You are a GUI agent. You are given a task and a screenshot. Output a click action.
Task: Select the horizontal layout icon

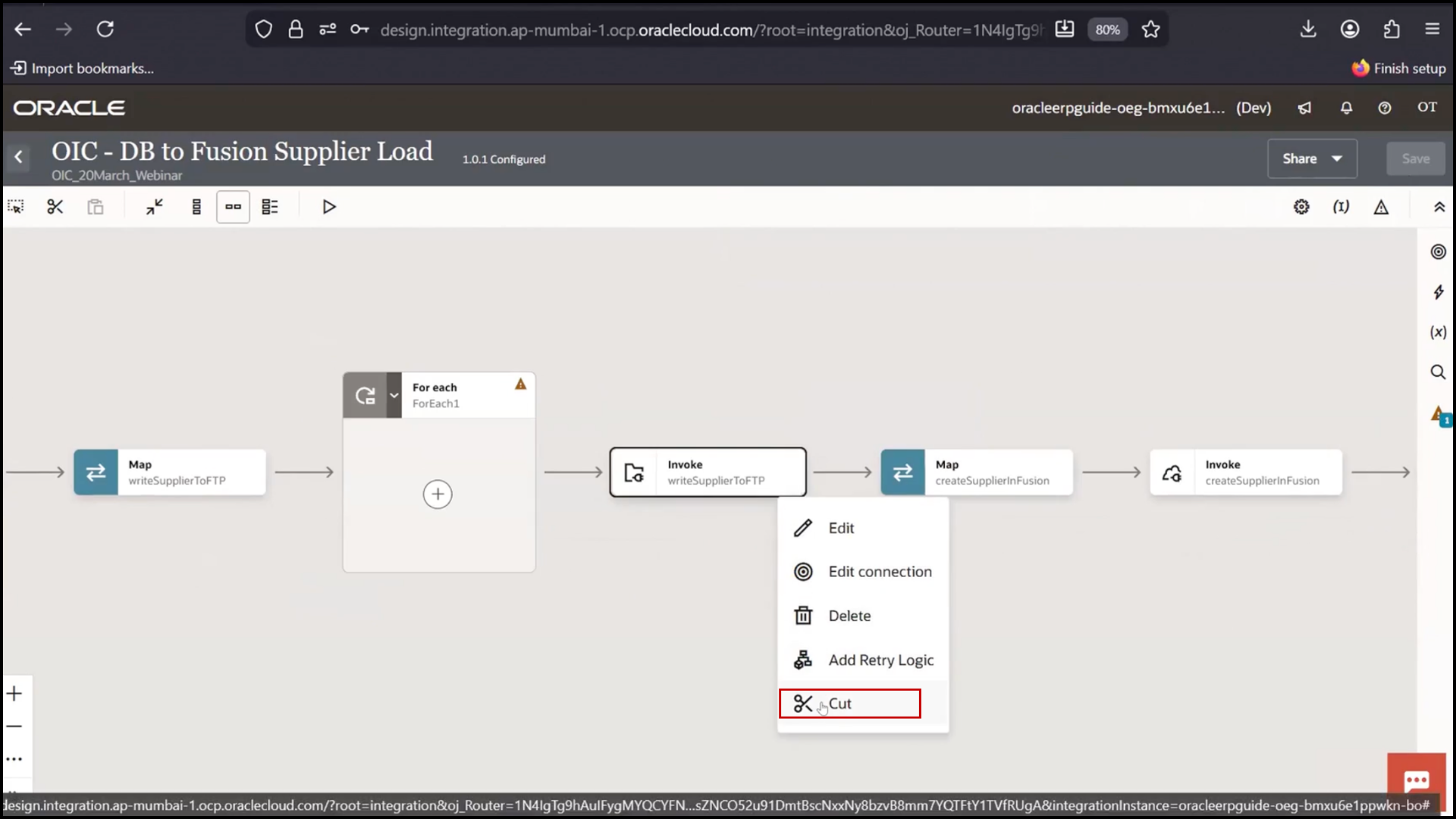click(x=233, y=207)
